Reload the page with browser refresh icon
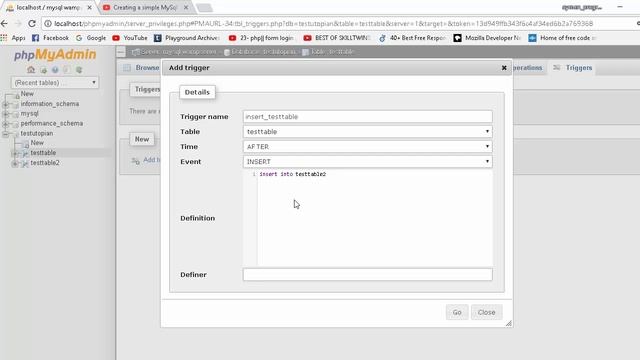The image size is (640, 360). pyautogui.click(x=32, y=24)
